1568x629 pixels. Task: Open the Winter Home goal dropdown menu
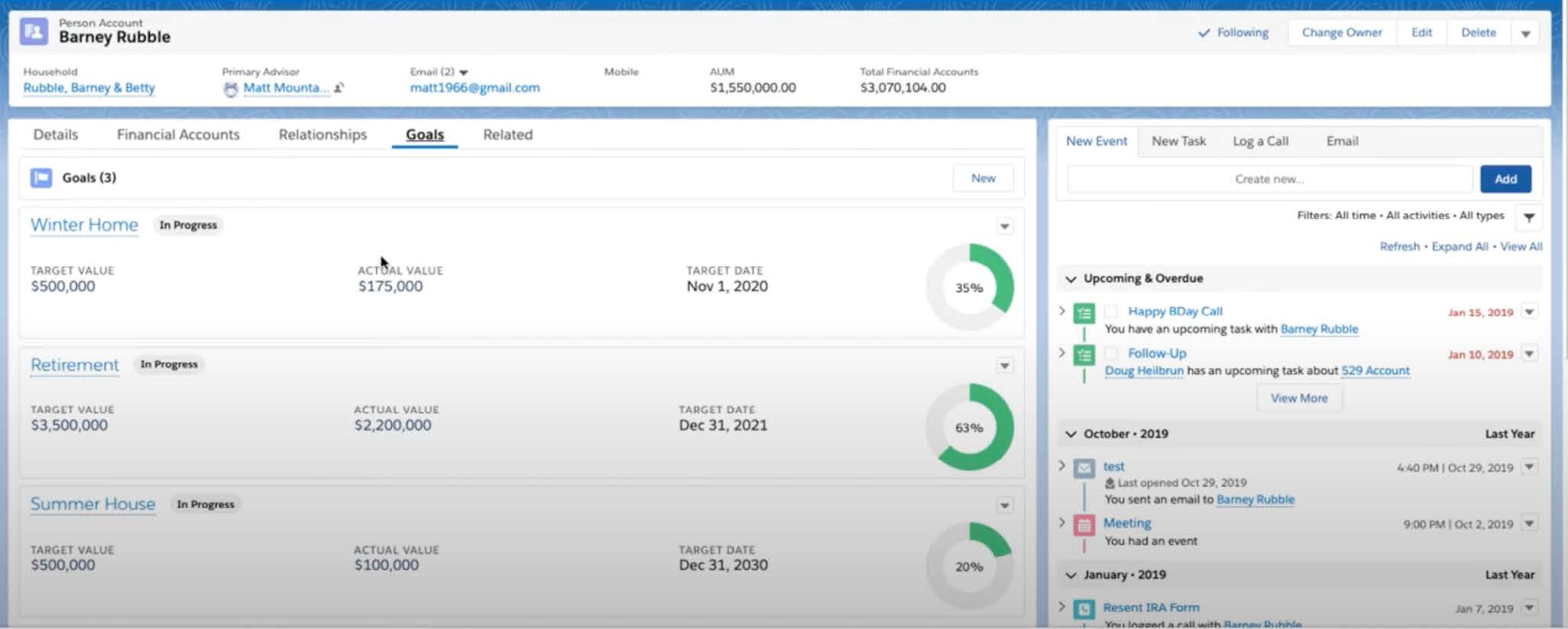coord(1004,227)
